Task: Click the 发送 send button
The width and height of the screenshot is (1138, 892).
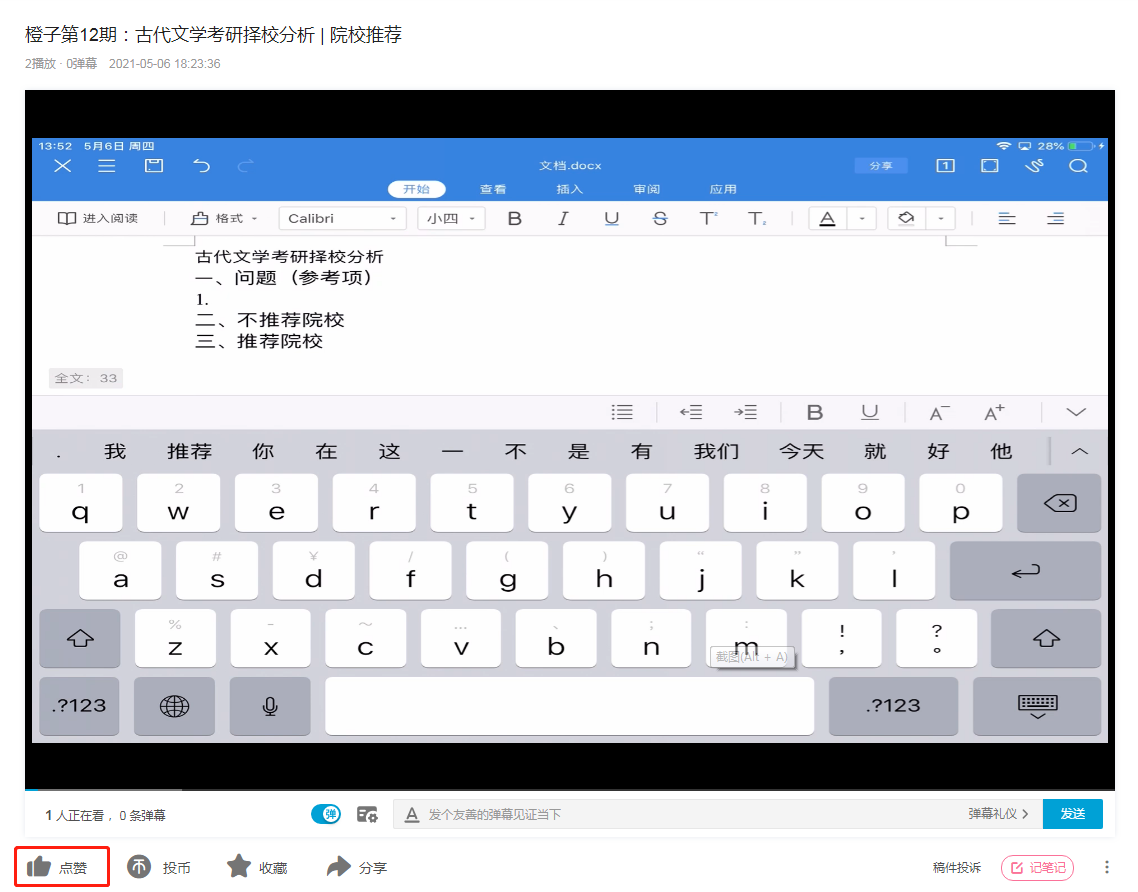Action: point(1073,814)
